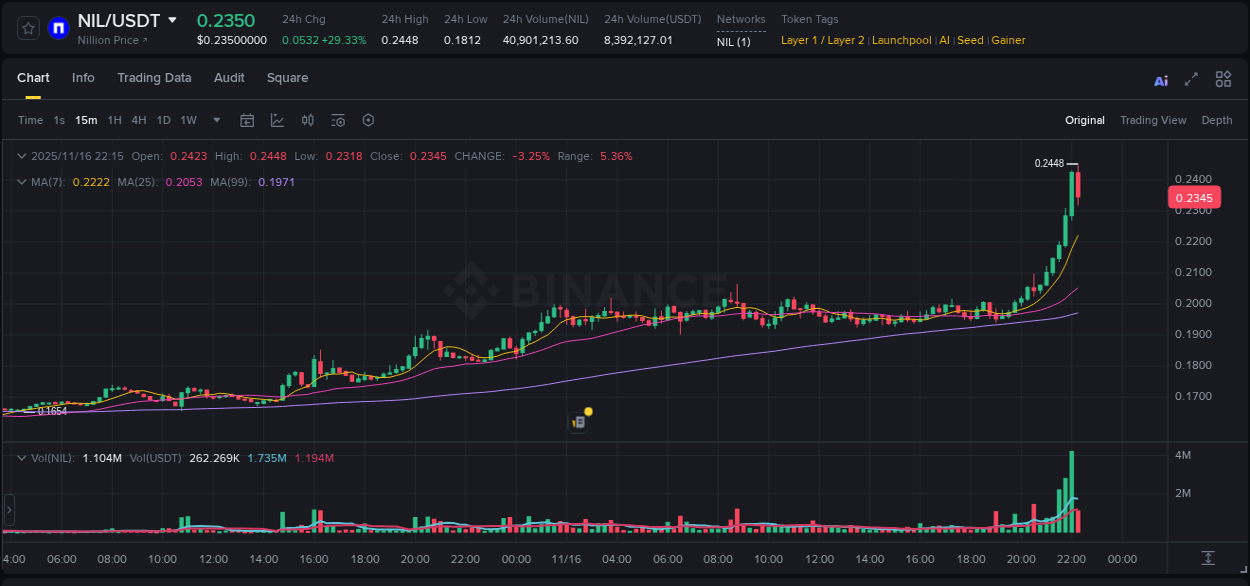Click the 0.2345 last price label
This screenshot has width=1250, height=586.
[1196, 198]
